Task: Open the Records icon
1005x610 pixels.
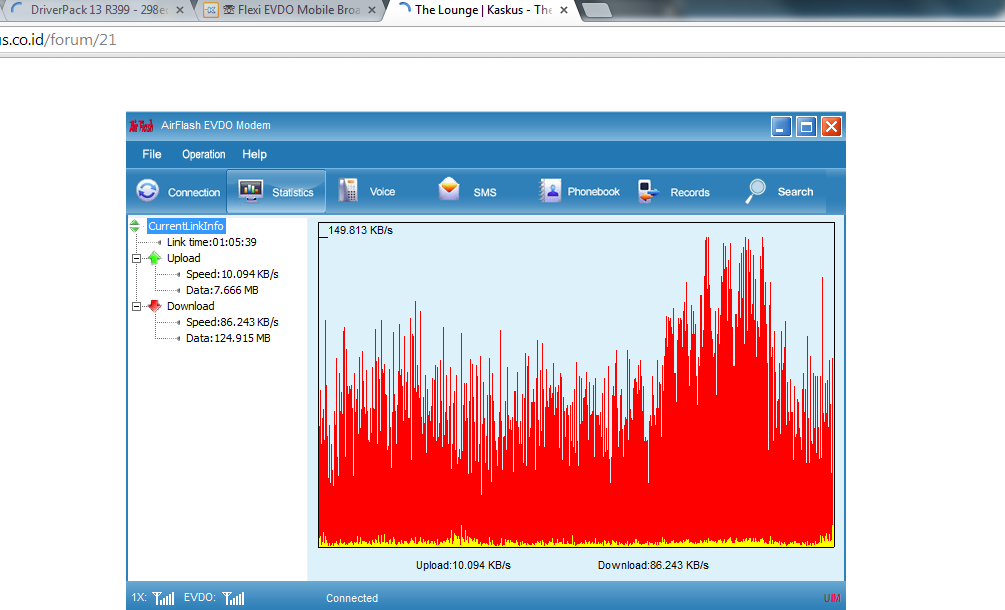Action: [x=648, y=191]
